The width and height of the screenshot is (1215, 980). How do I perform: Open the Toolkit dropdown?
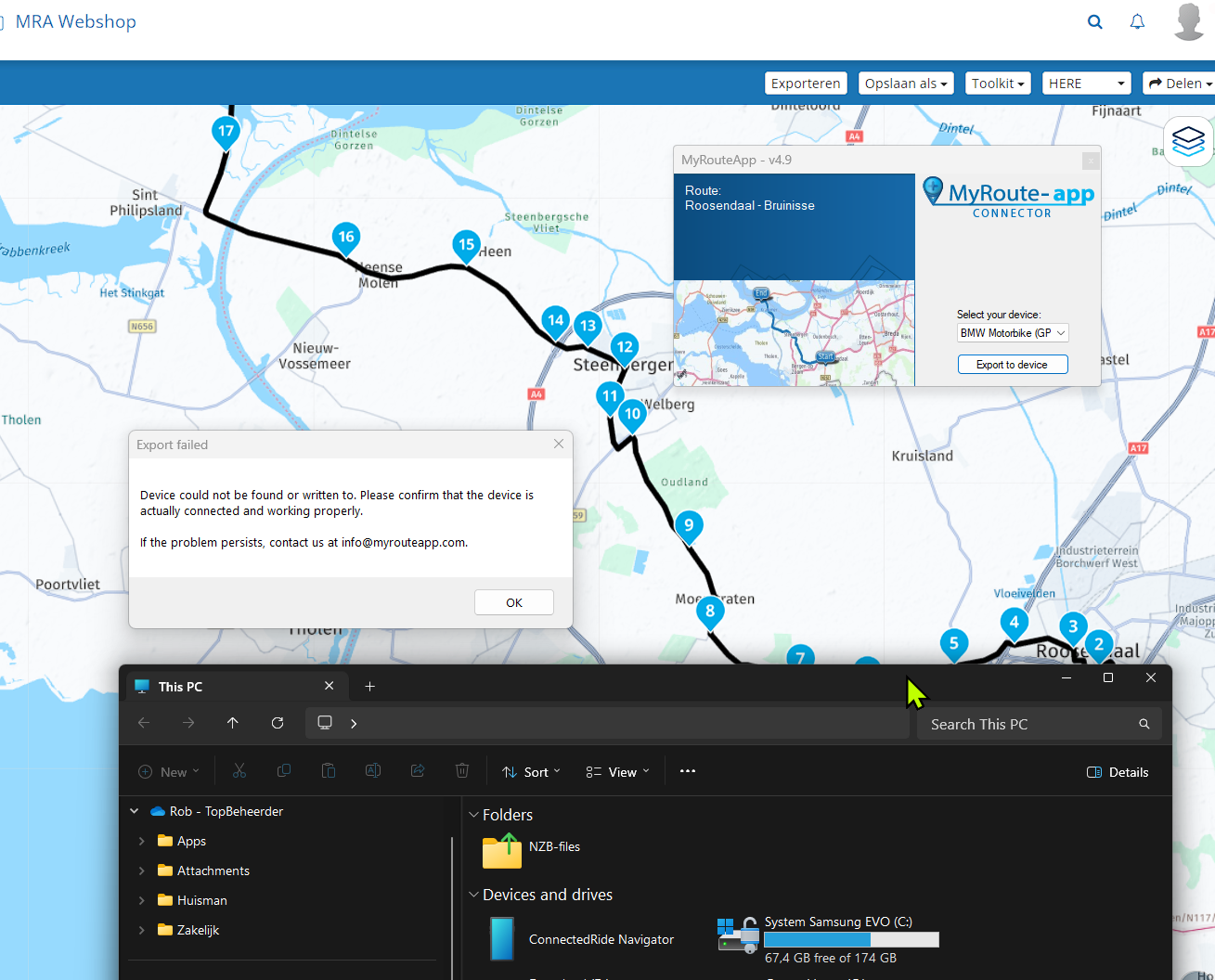point(998,84)
